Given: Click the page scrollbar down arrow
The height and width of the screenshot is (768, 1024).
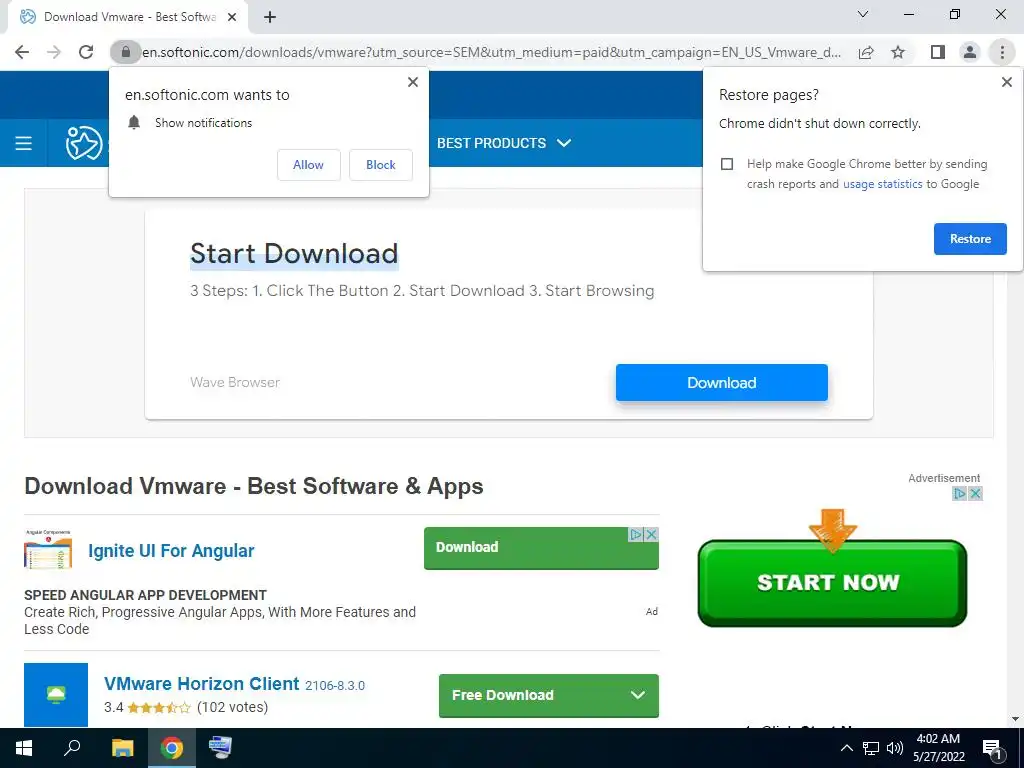Looking at the screenshot, I should coord(1016,719).
